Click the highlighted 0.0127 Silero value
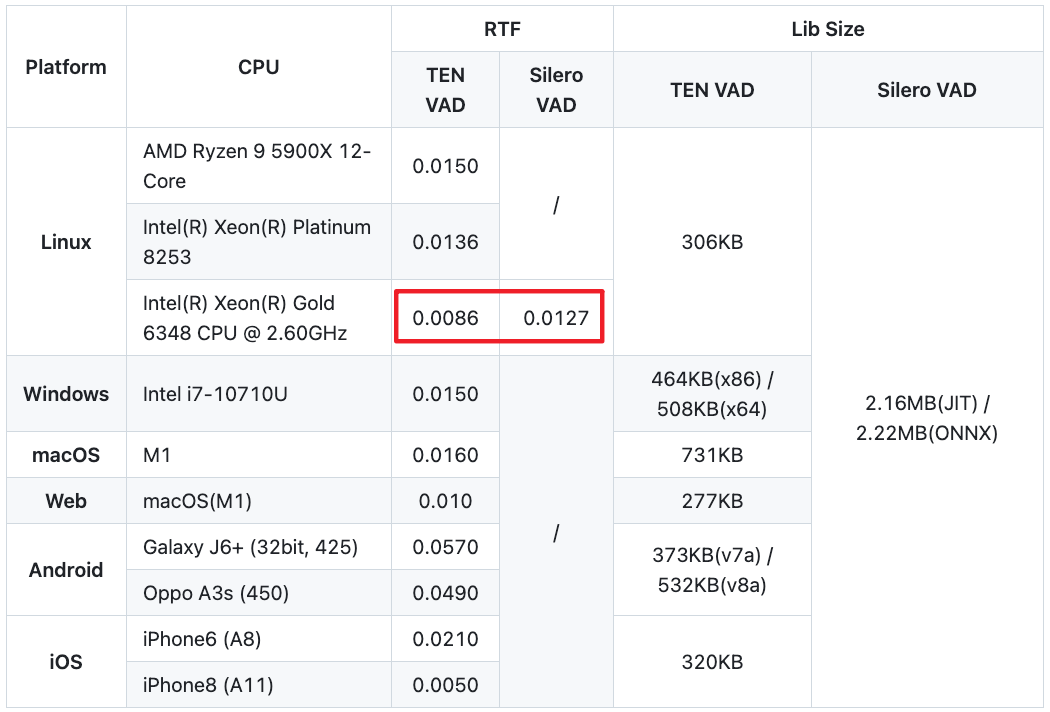 556,318
